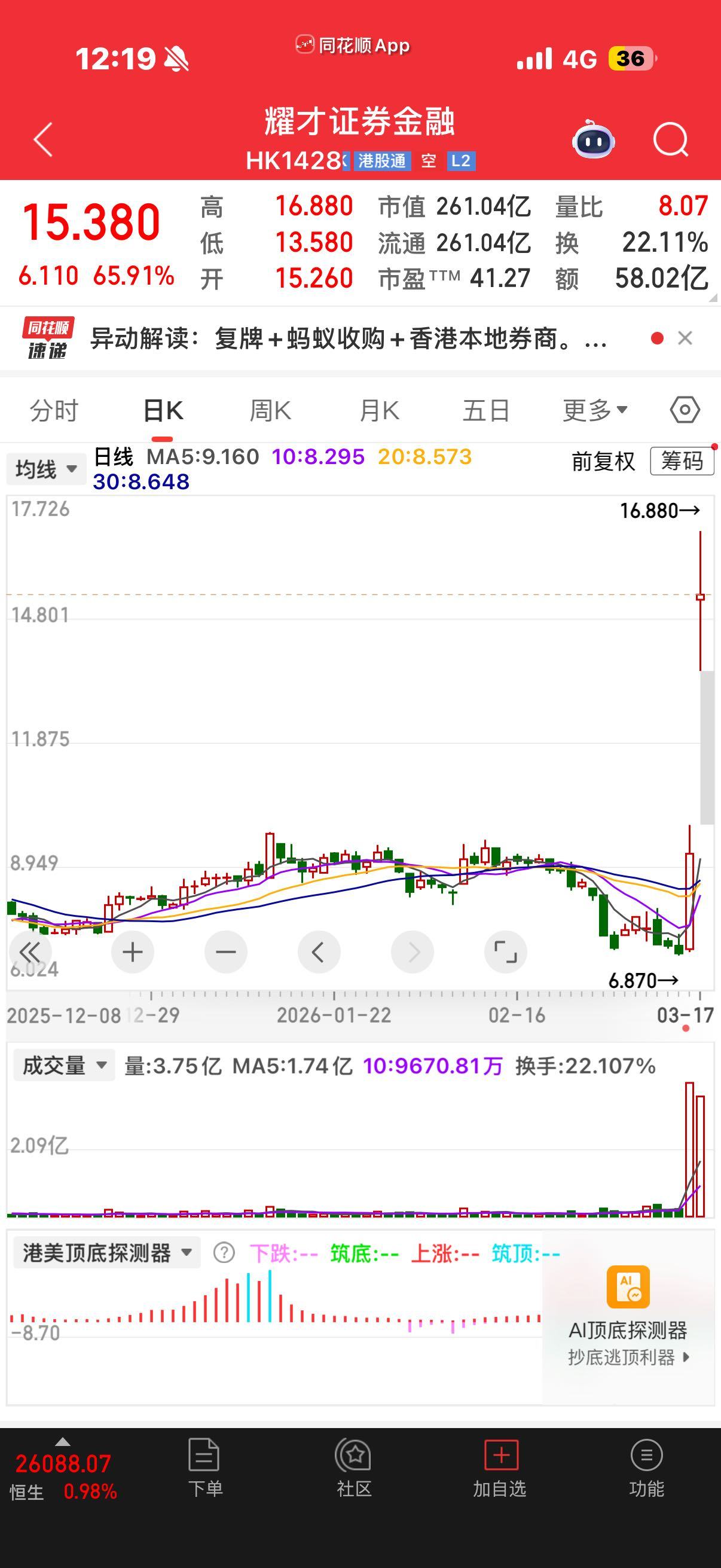This screenshot has width=721, height=1568.
Task: Switch to the 分时 tab
Action: click(x=54, y=411)
